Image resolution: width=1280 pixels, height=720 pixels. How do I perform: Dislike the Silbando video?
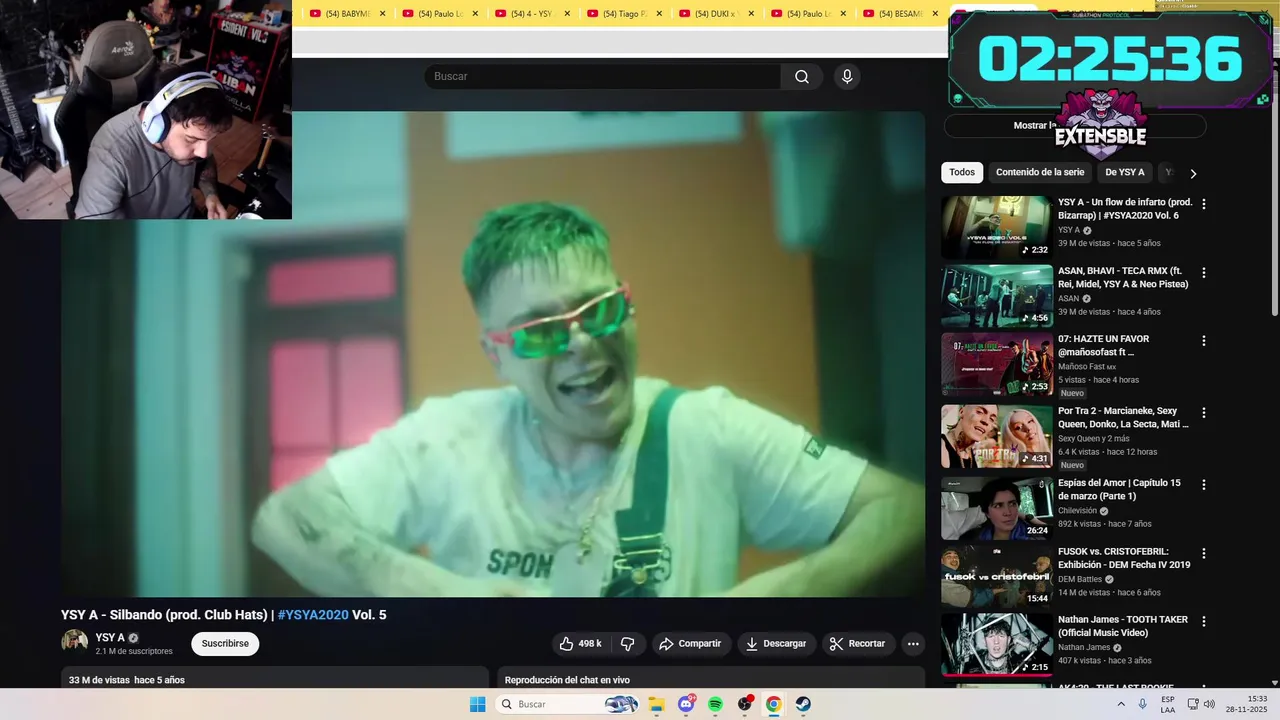point(628,644)
